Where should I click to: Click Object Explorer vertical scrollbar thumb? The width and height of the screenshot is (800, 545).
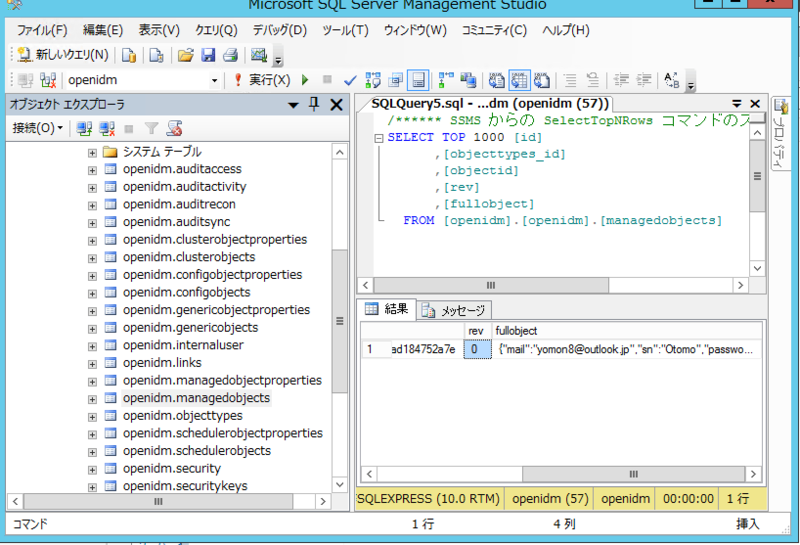pyautogui.click(x=339, y=321)
